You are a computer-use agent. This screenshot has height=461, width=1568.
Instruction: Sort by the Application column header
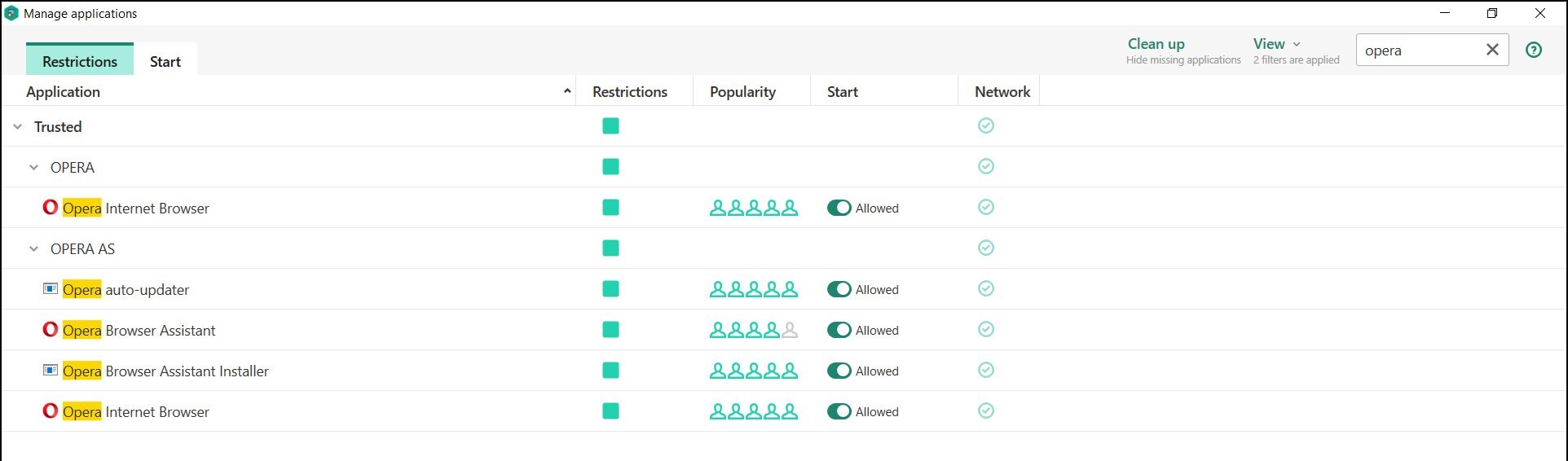tap(63, 92)
